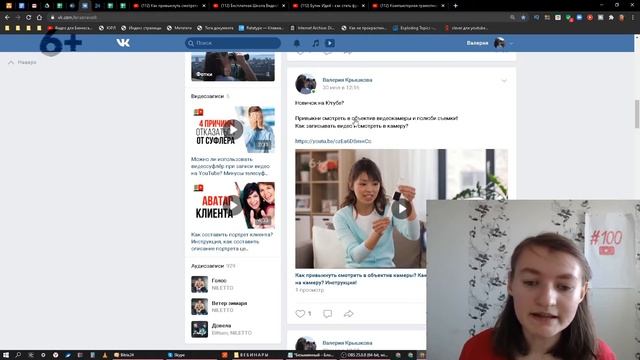Click 'Наверх' to go to top
The width and height of the screenshot is (640, 360).
coord(22,62)
